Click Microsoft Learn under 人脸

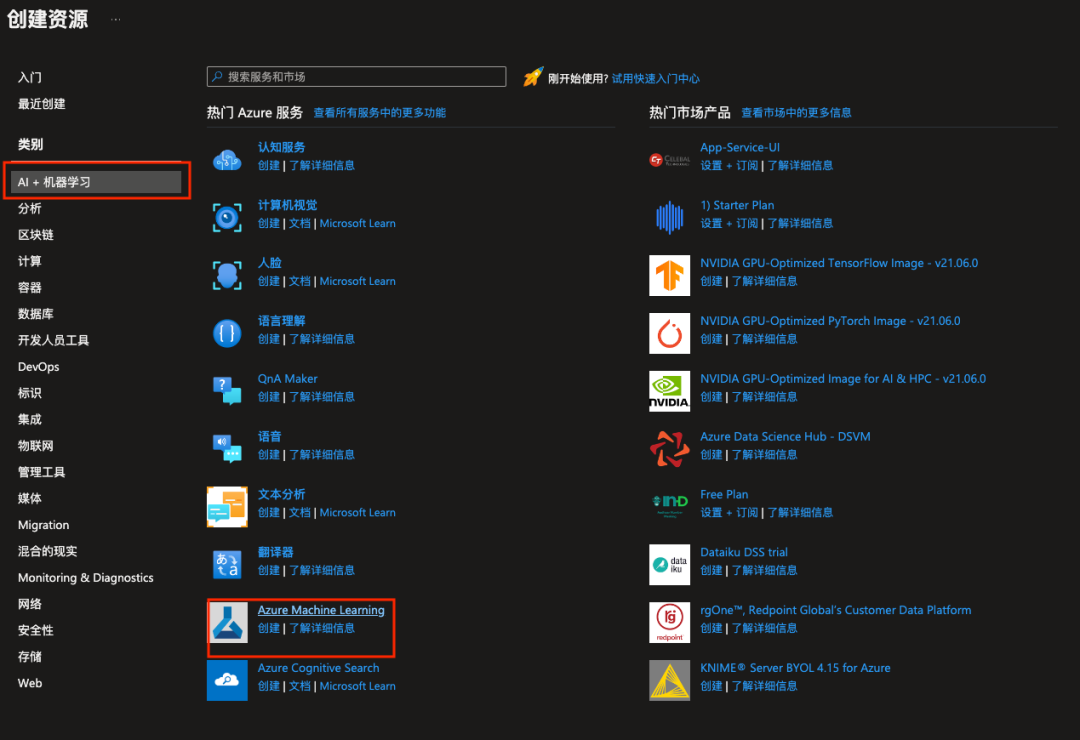tap(357, 281)
